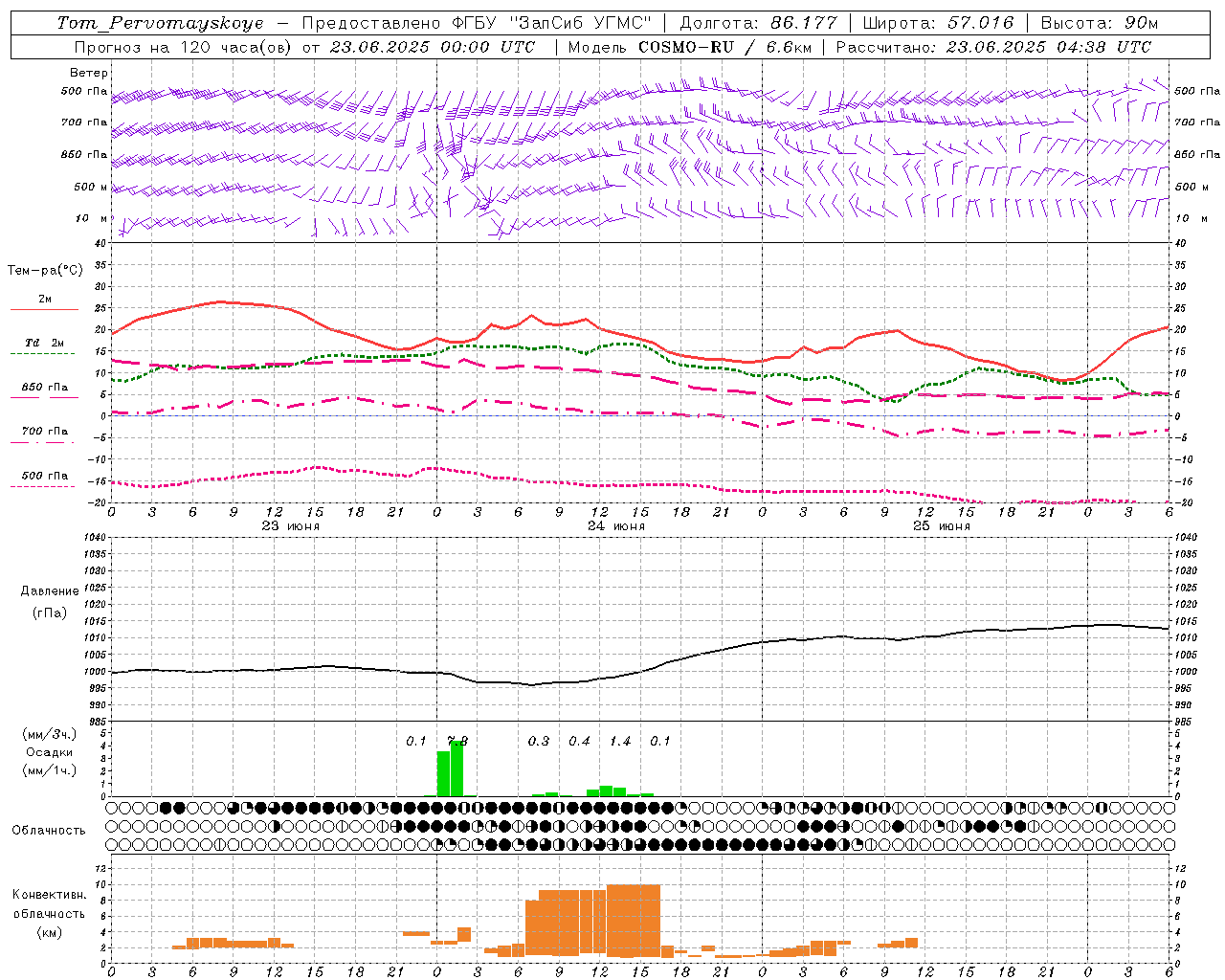Screen dimensions: 1225x980
Task: Click the Высота: 90м header field
Action: (x=1099, y=23)
